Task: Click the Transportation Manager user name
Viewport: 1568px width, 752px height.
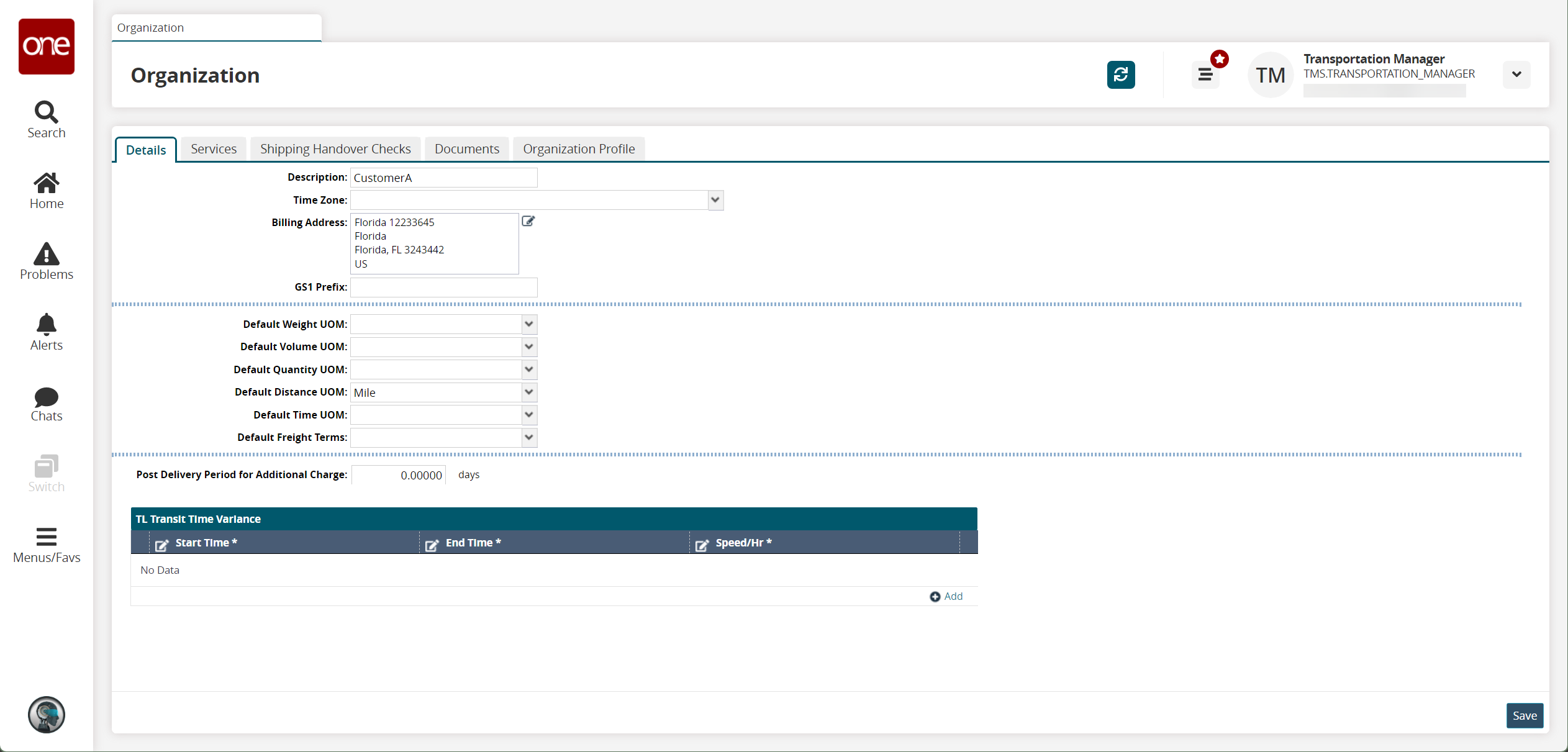Action: coord(1374,59)
